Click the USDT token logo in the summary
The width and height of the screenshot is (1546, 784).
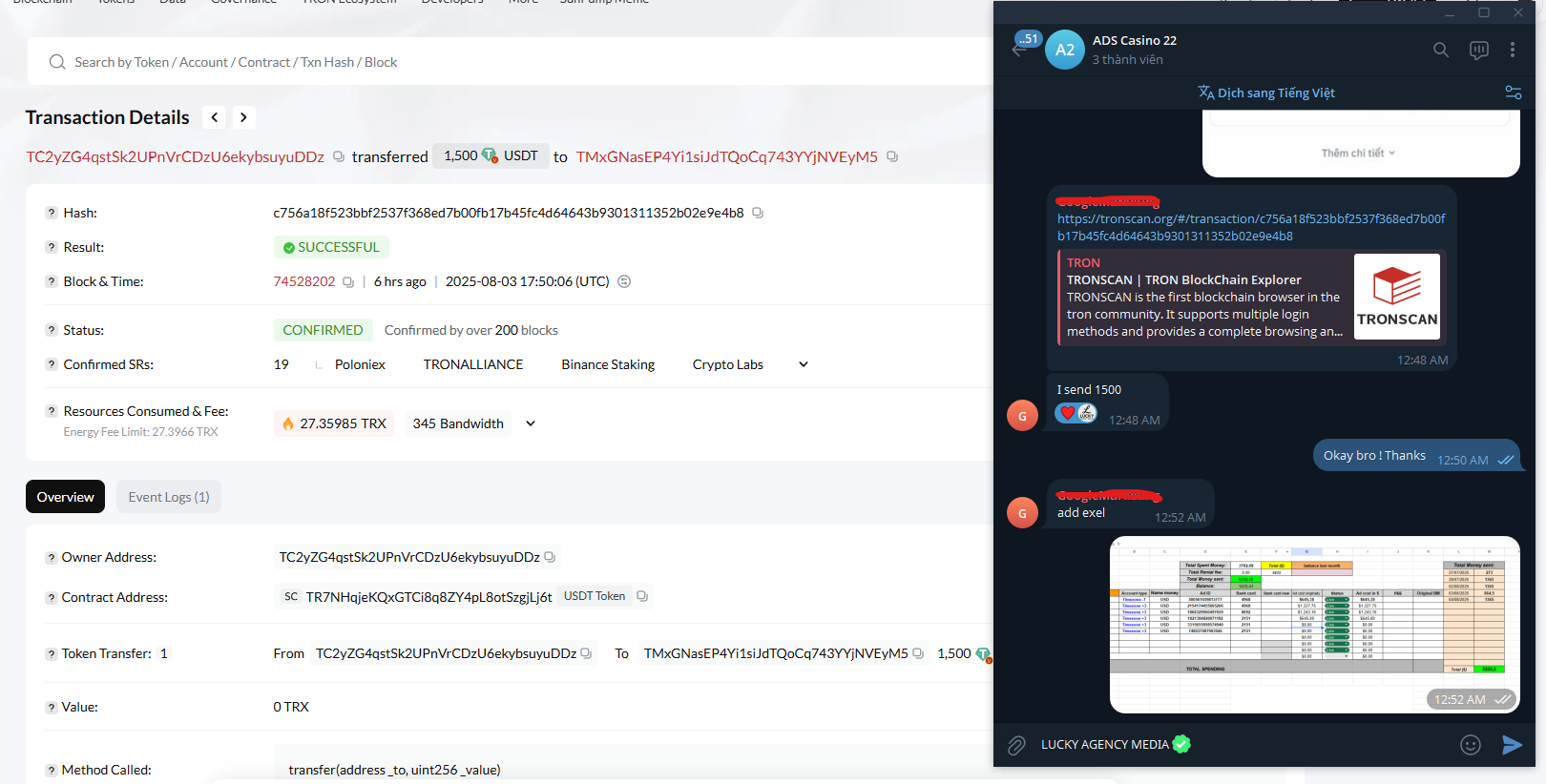click(x=490, y=155)
